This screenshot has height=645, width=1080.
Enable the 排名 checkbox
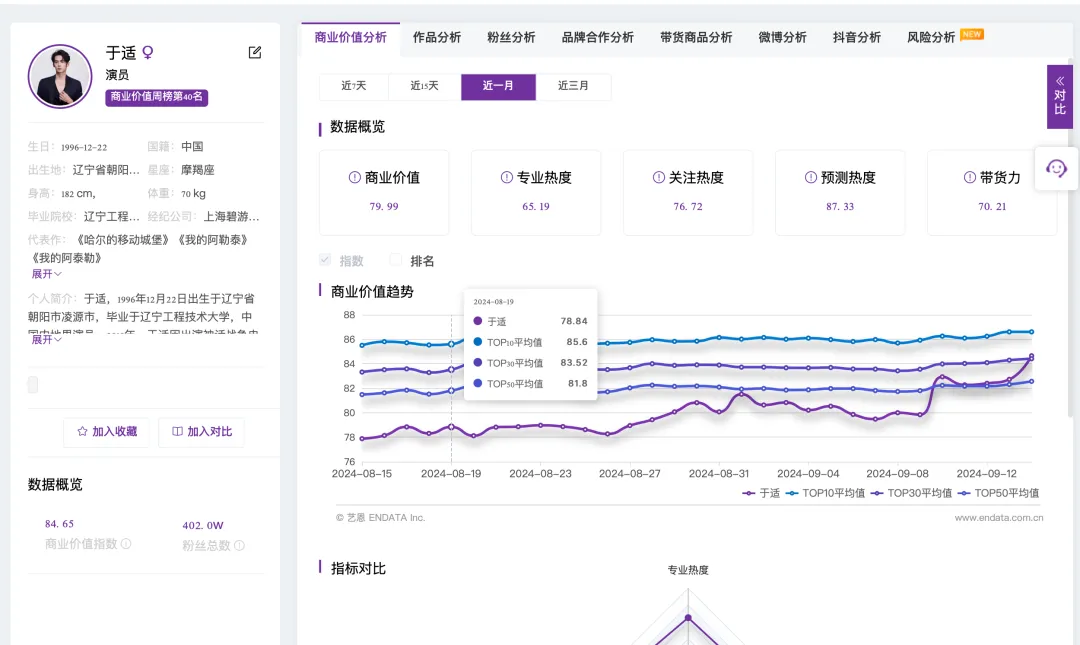pyautogui.click(x=396, y=261)
